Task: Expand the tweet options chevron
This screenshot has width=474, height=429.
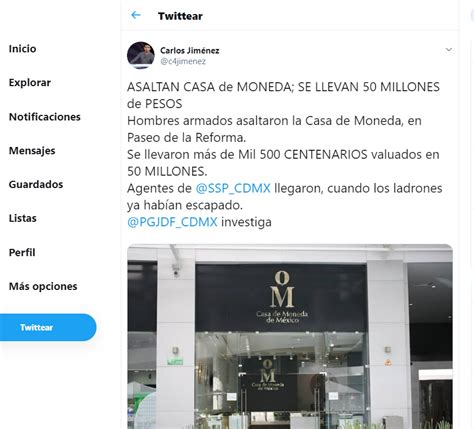Action: coord(449,50)
